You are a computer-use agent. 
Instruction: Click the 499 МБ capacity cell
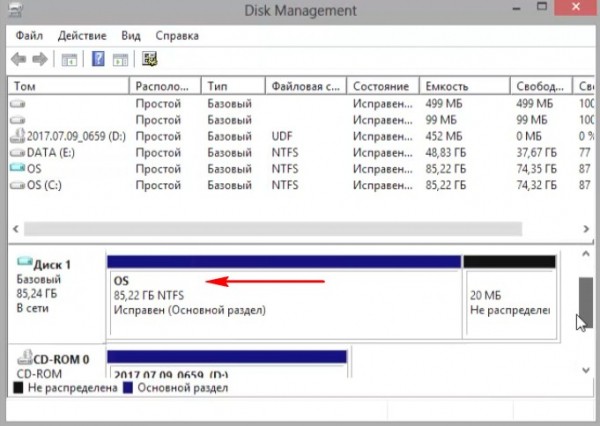[x=444, y=104]
